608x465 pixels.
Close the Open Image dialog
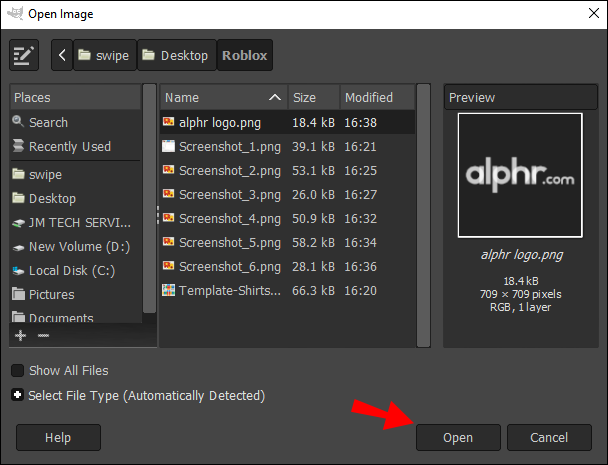point(594,14)
